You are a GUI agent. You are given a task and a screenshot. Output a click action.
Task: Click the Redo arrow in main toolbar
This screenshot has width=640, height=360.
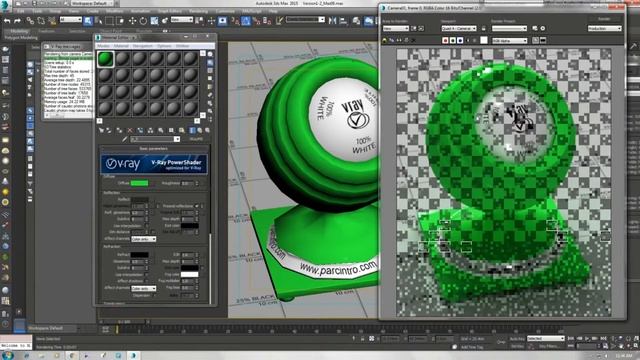17,20
